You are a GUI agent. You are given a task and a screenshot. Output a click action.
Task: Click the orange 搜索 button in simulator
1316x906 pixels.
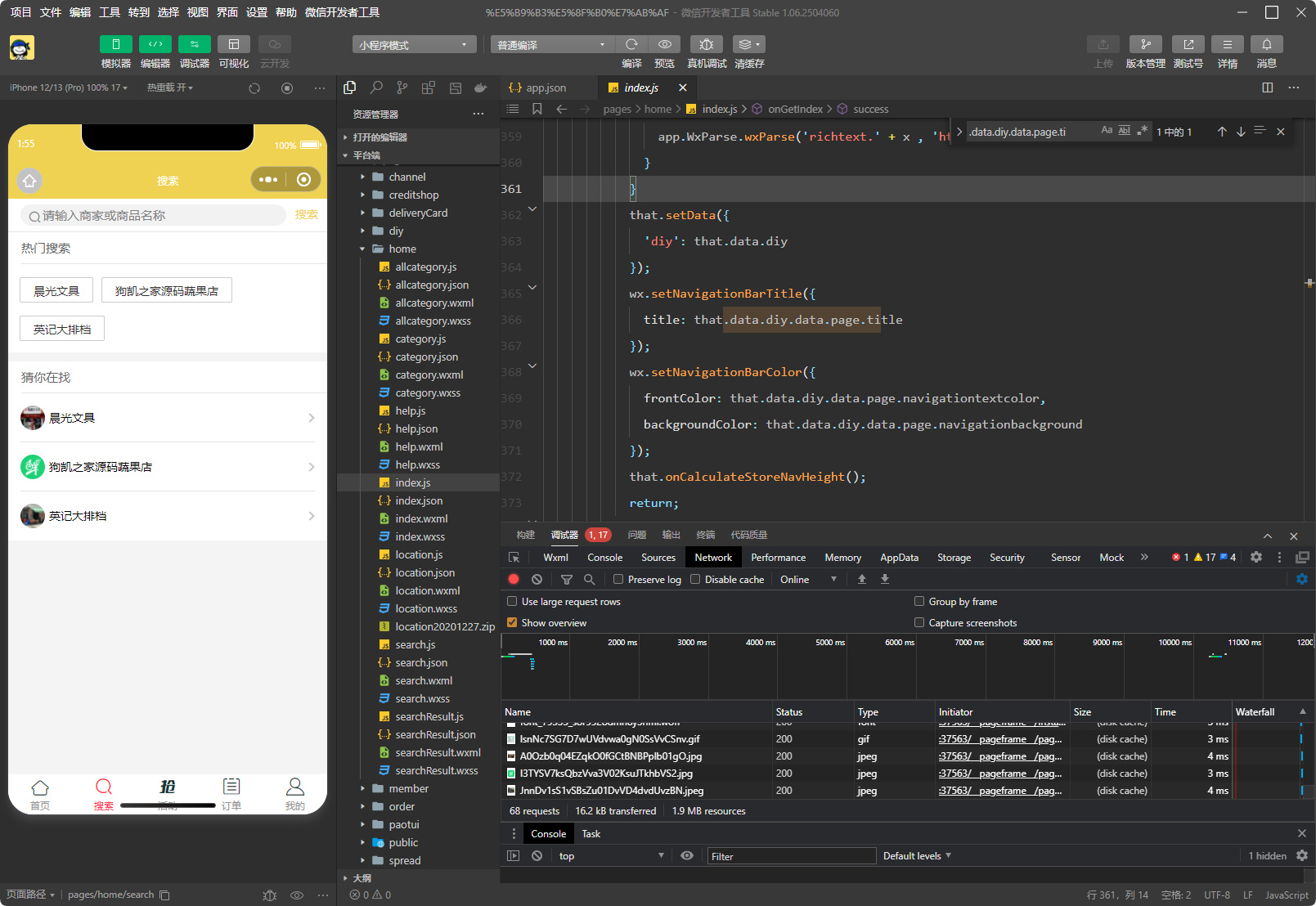[x=306, y=214]
